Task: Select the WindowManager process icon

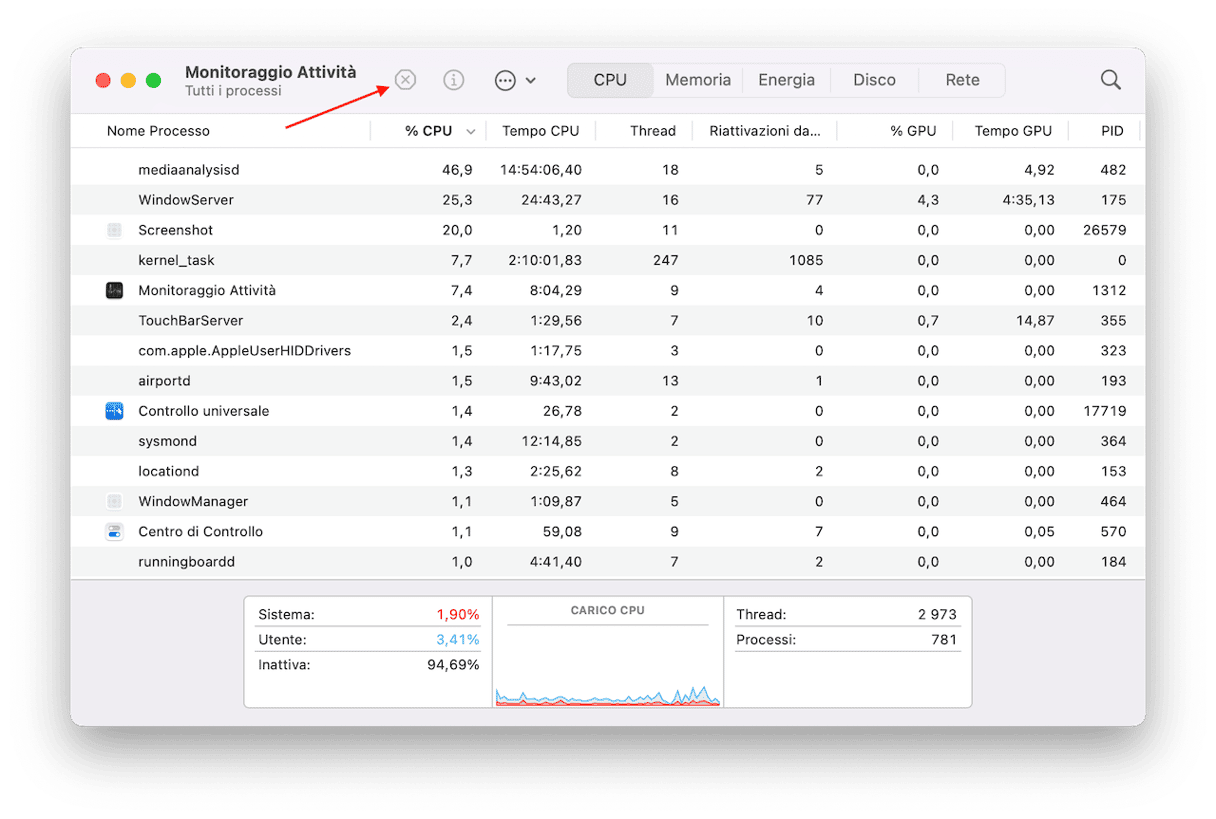Action: [x=114, y=501]
